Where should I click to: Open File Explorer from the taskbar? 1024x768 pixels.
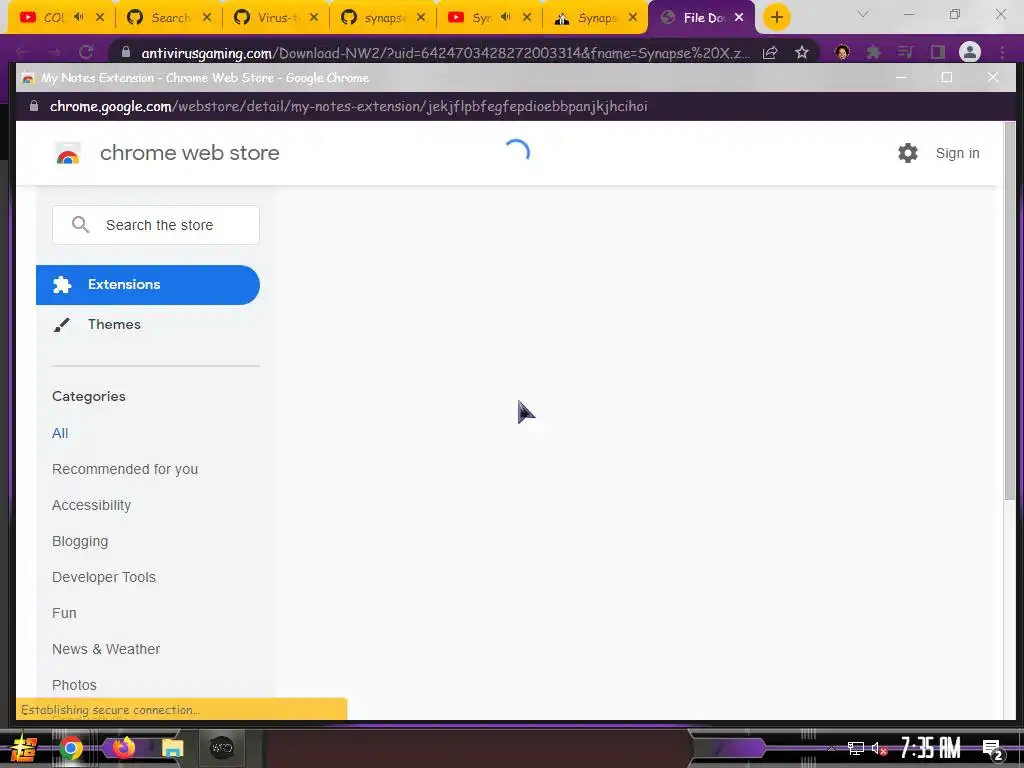pyautogui.click(x=172, y=748)
